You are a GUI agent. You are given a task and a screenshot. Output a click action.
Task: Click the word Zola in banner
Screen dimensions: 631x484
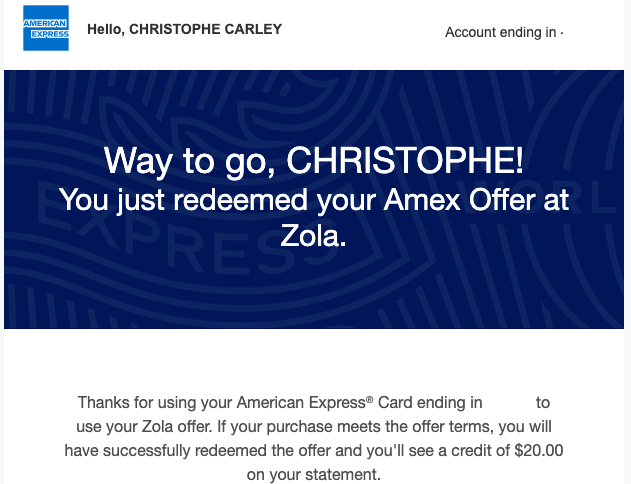(315, 237)
